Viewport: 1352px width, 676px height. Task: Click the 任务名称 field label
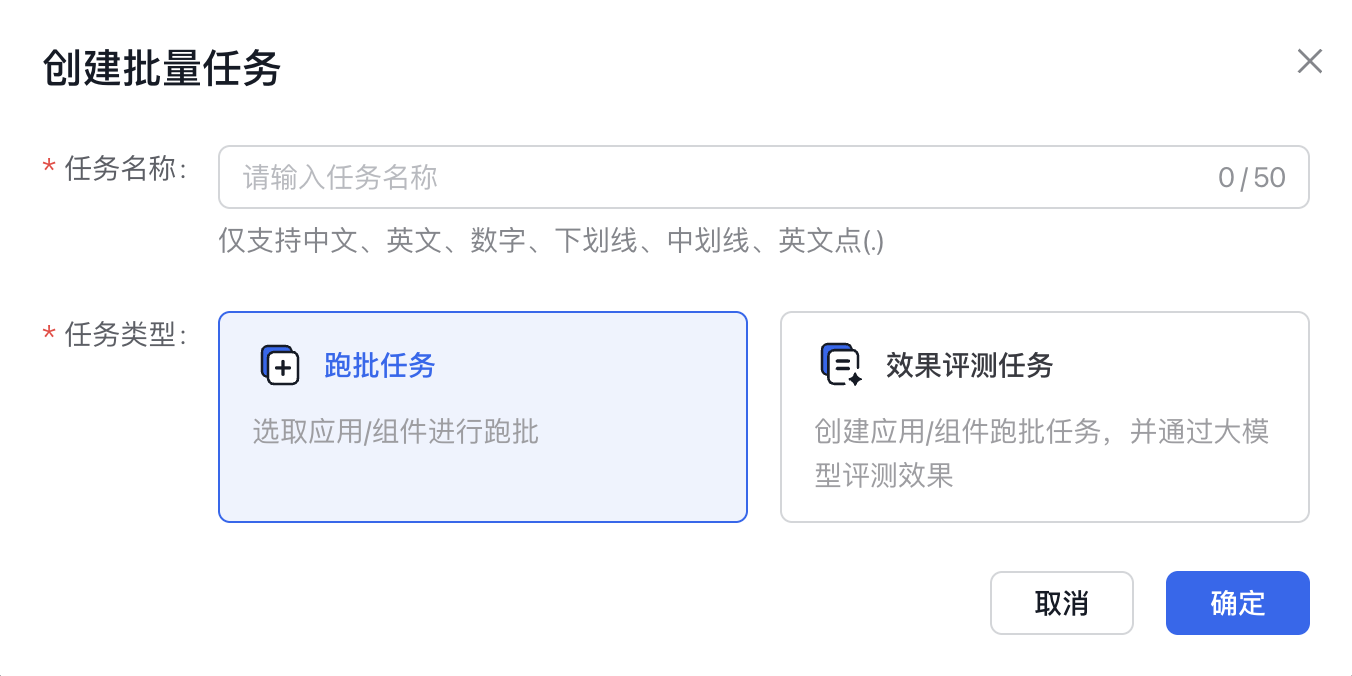[126, 169]
